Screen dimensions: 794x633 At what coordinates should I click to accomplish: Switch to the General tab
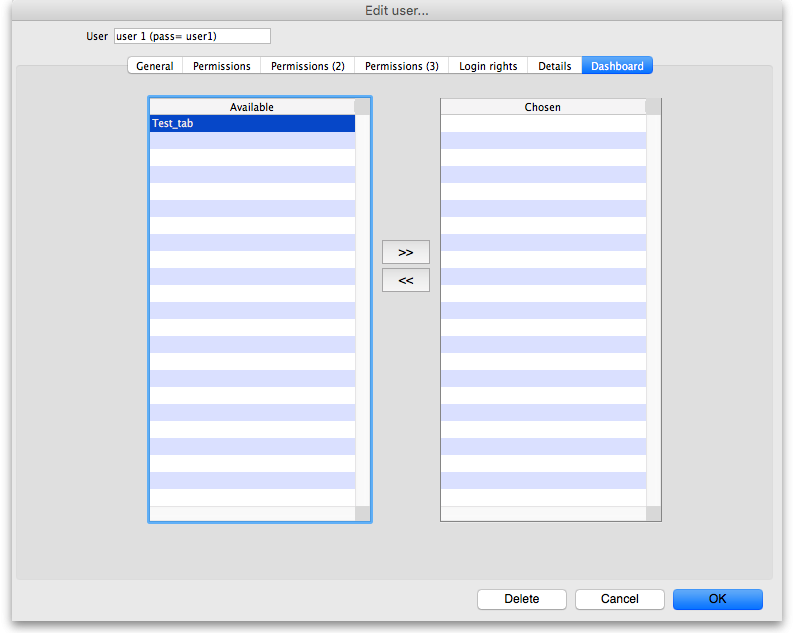155,66
